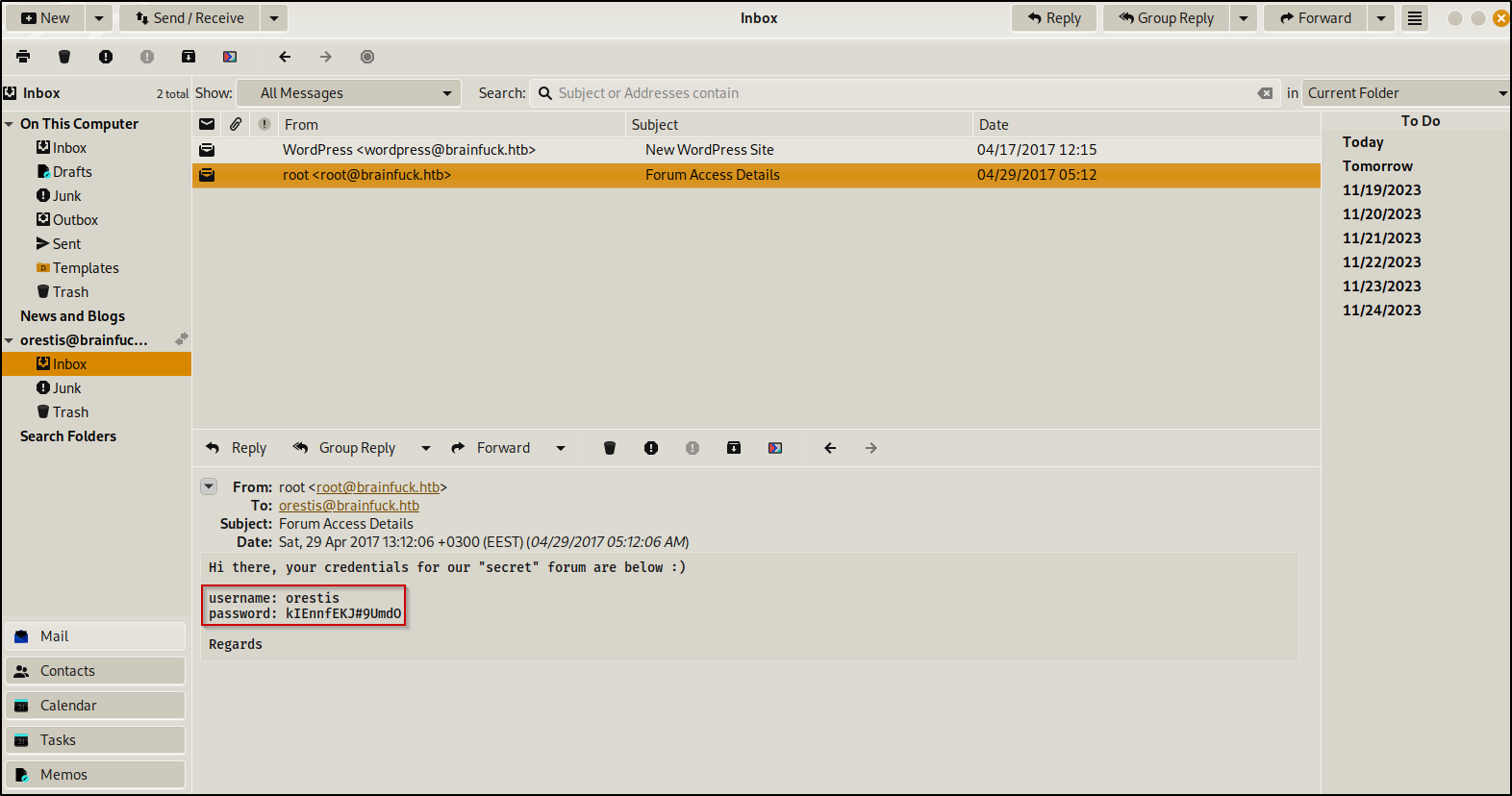Open the New WordPress Site message
This screenshot has height=796, width=1512.
[x=756, y=150]
